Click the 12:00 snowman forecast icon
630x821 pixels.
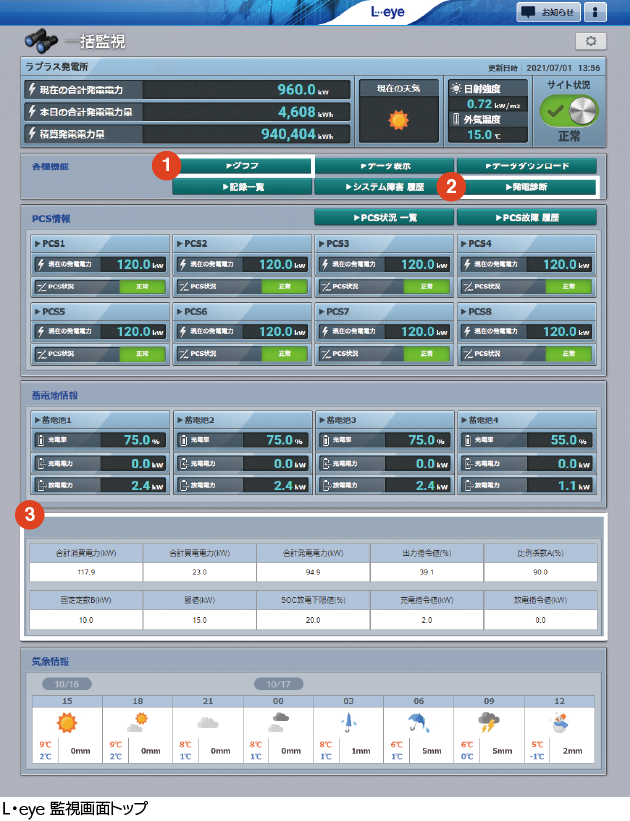point(560,723)
